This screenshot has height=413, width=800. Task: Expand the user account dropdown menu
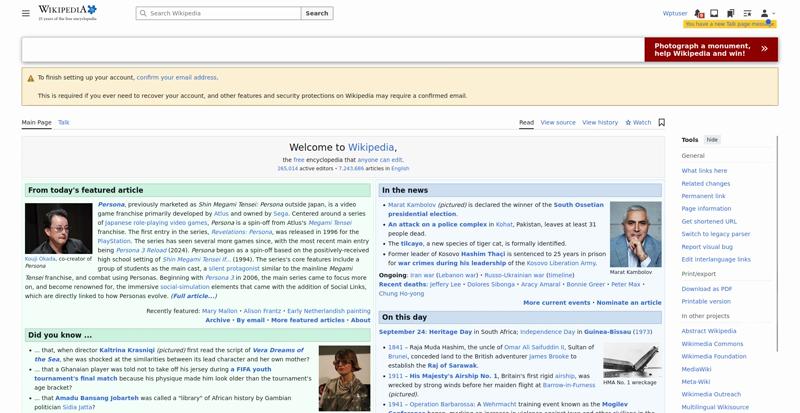pos(767,13)
